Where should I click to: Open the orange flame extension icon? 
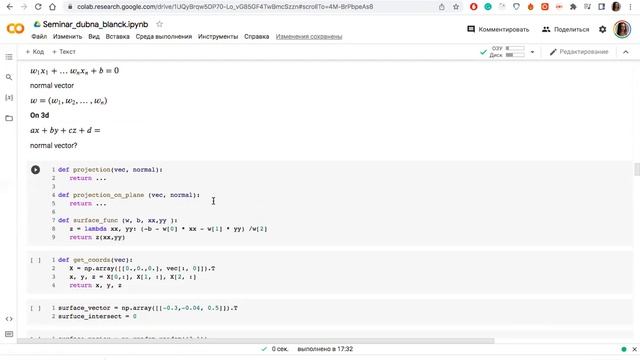(531, 7)
